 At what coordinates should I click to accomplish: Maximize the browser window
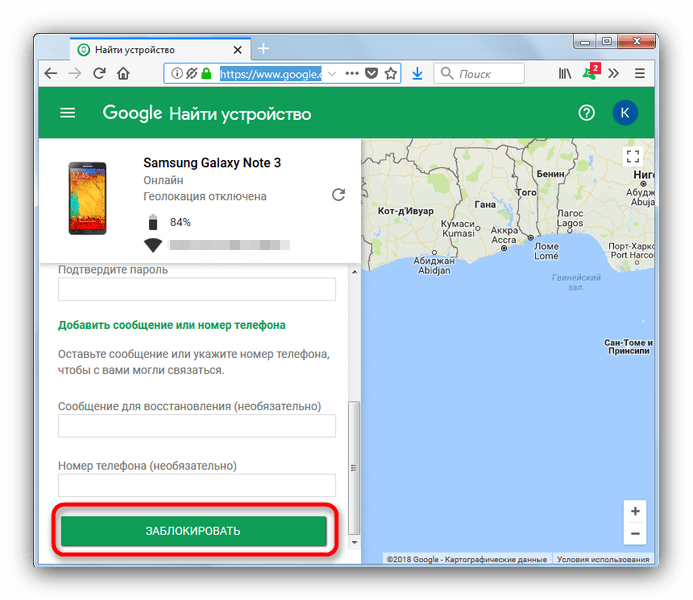coord(607,41)
